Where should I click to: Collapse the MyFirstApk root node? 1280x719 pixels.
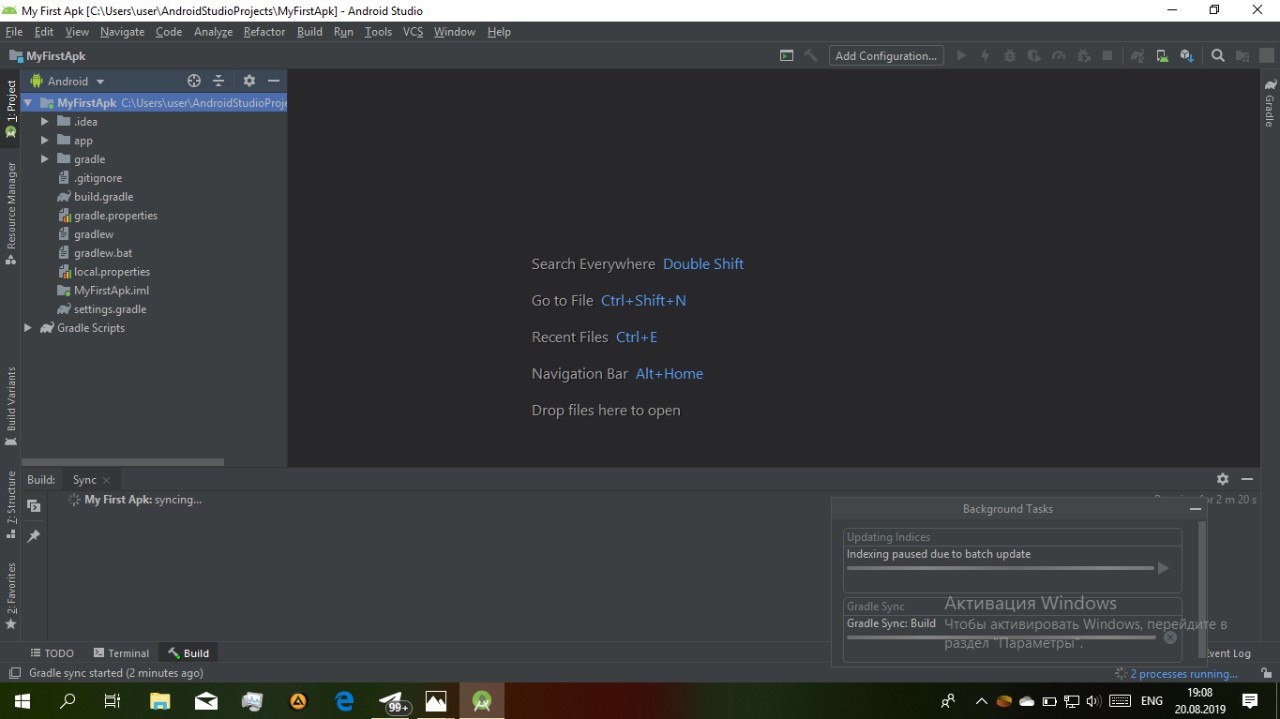coord(28,103)
